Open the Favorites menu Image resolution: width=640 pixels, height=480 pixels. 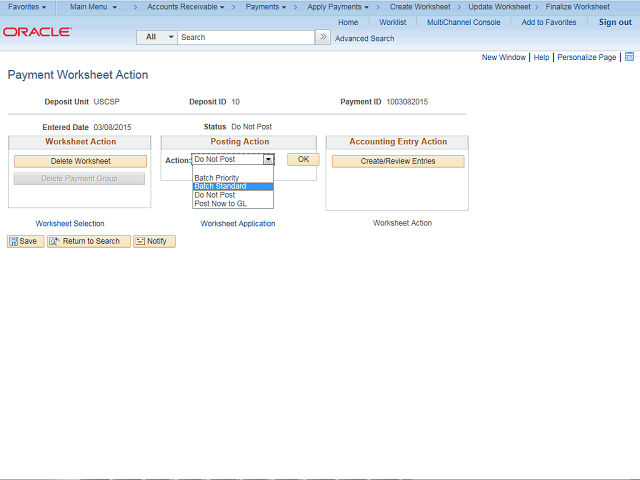tap(27, 7)
